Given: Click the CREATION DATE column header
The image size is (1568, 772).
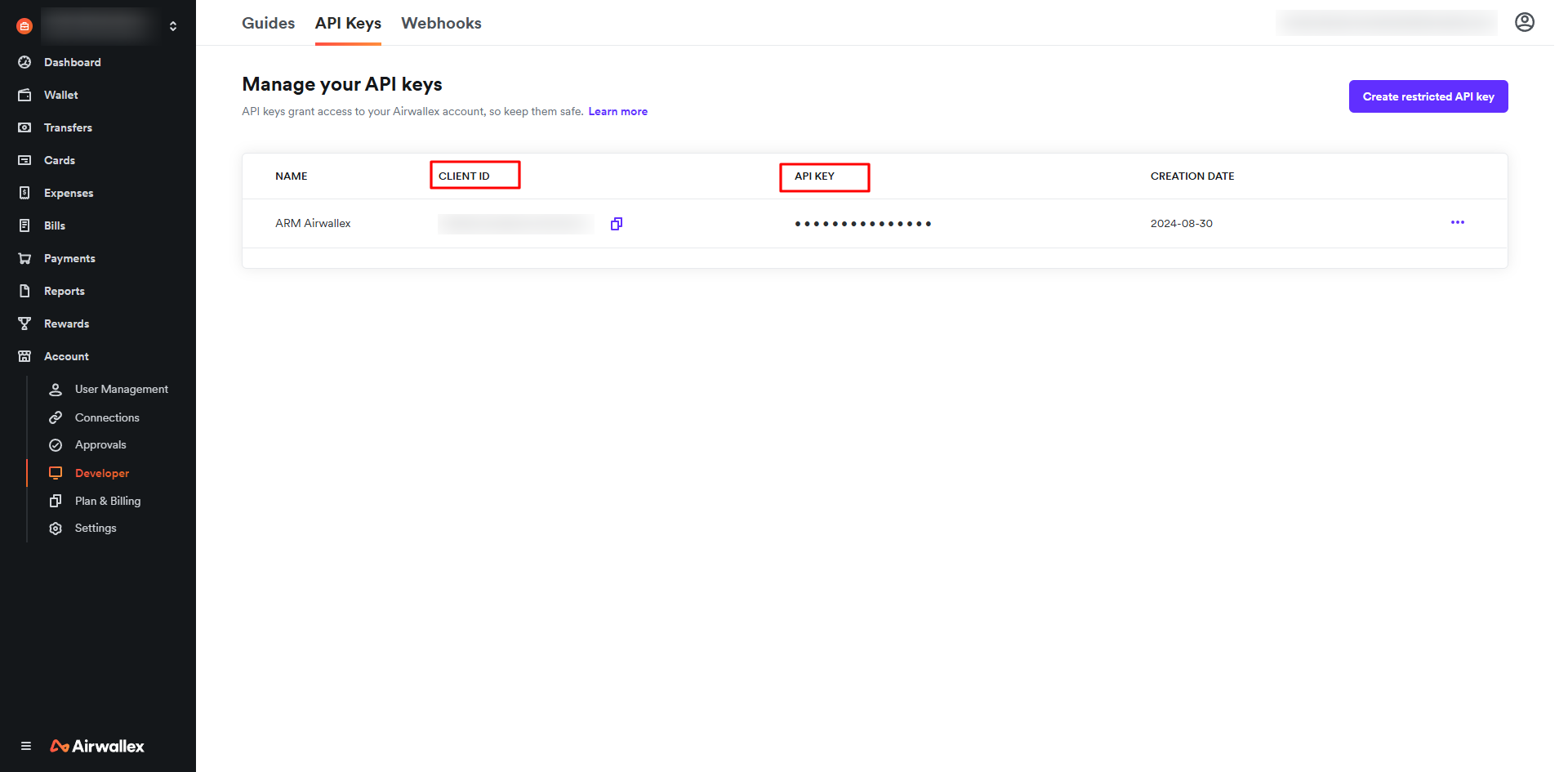Looking at the screenshot, I should [1192, 176].
